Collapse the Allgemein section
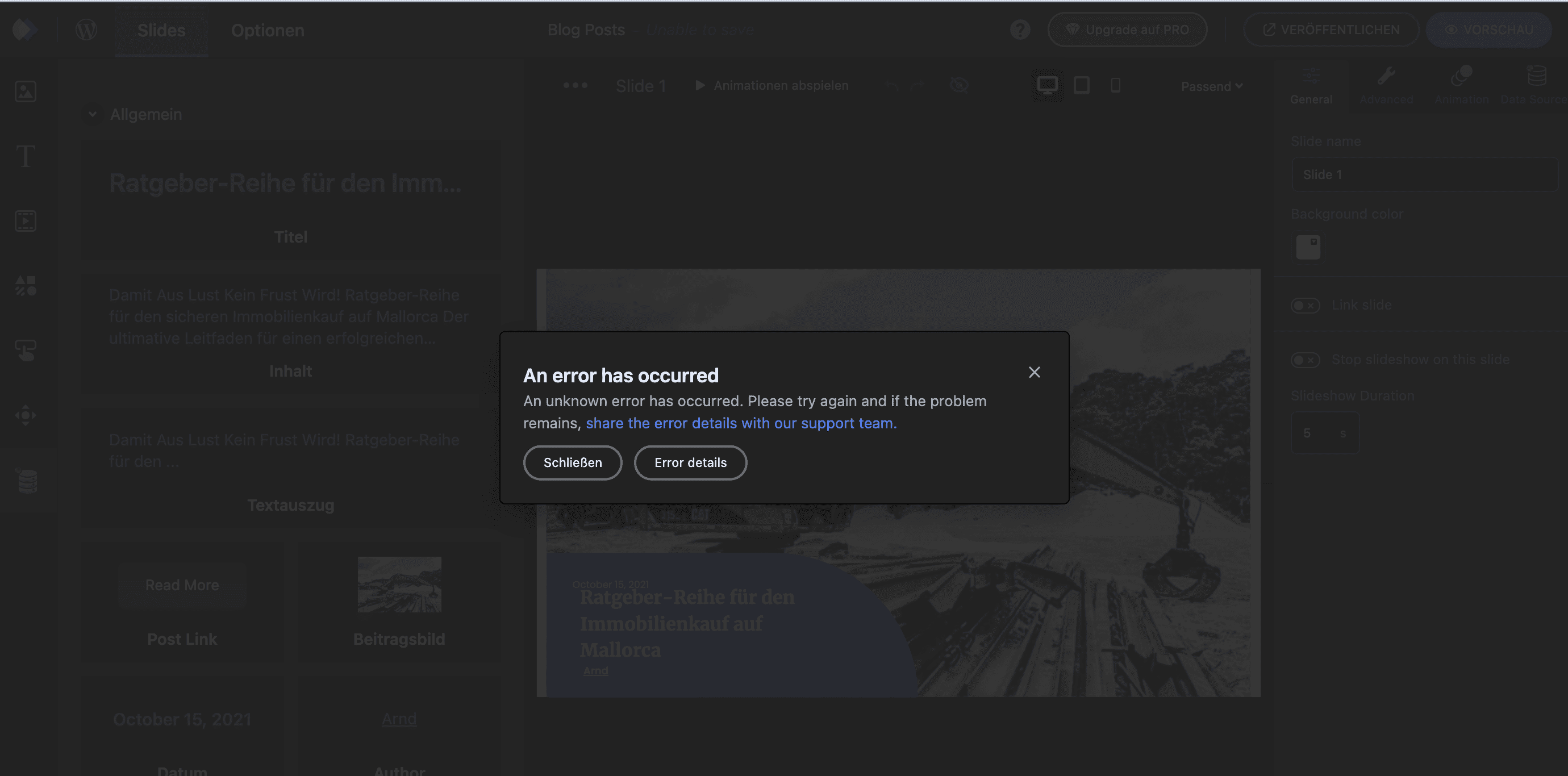Viewport: 1568px width, 776px height. (x=93, y=114)
